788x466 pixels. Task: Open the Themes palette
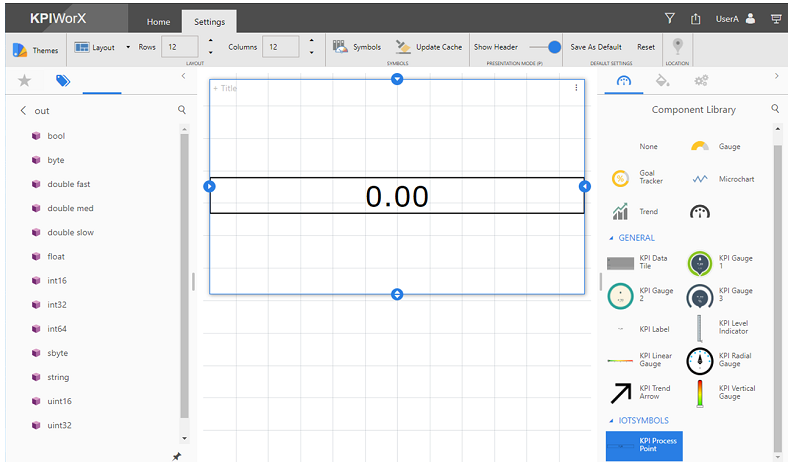pyautogui.click(x=35, y=49)
